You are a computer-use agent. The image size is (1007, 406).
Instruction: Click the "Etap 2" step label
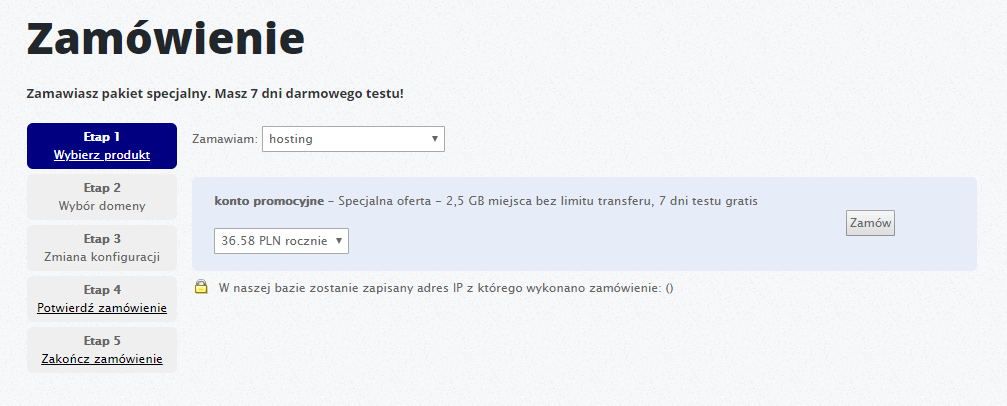(x=102, y=188)
